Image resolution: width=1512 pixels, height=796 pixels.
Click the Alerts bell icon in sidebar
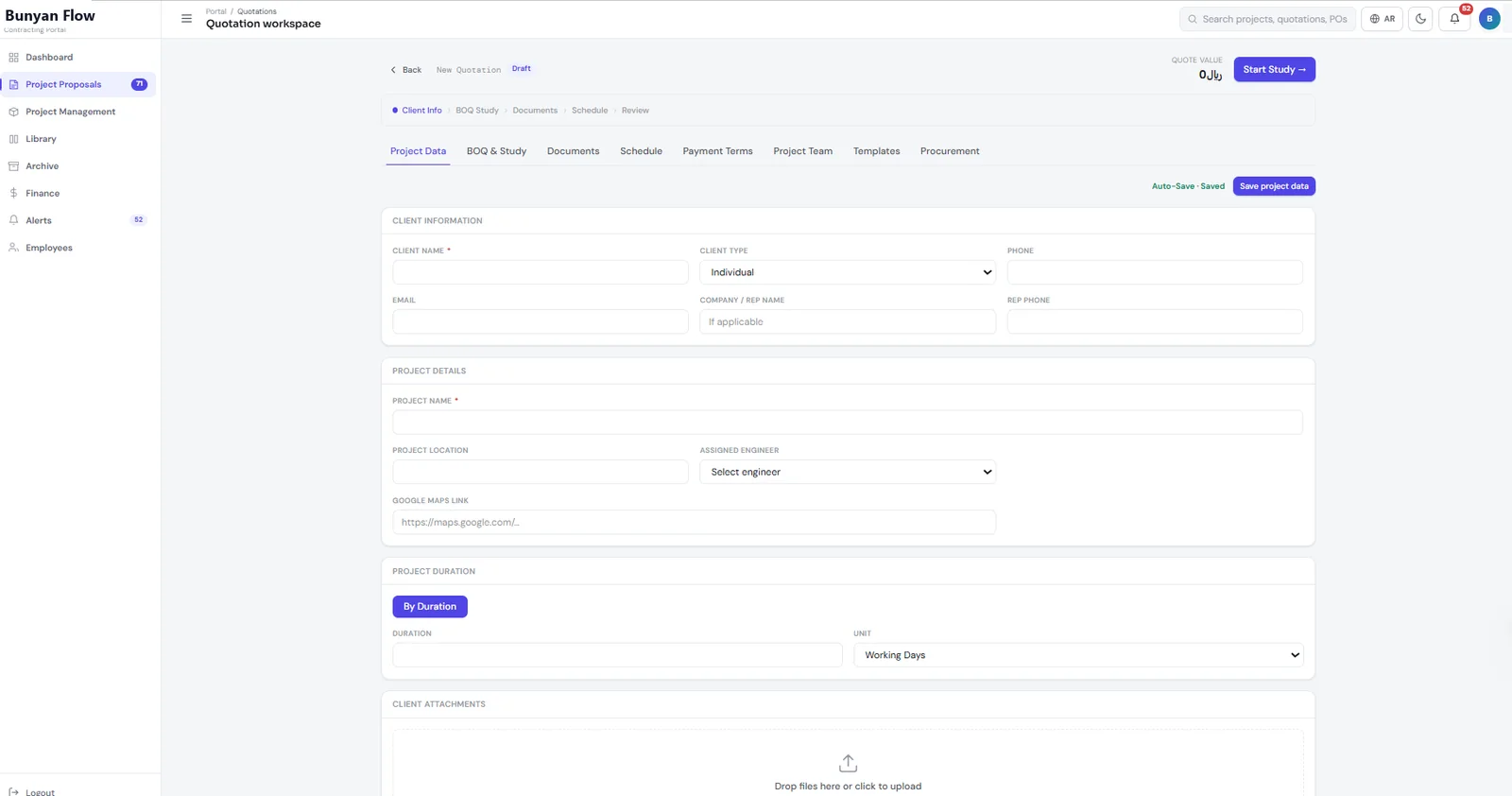click(x=13, y=220)
